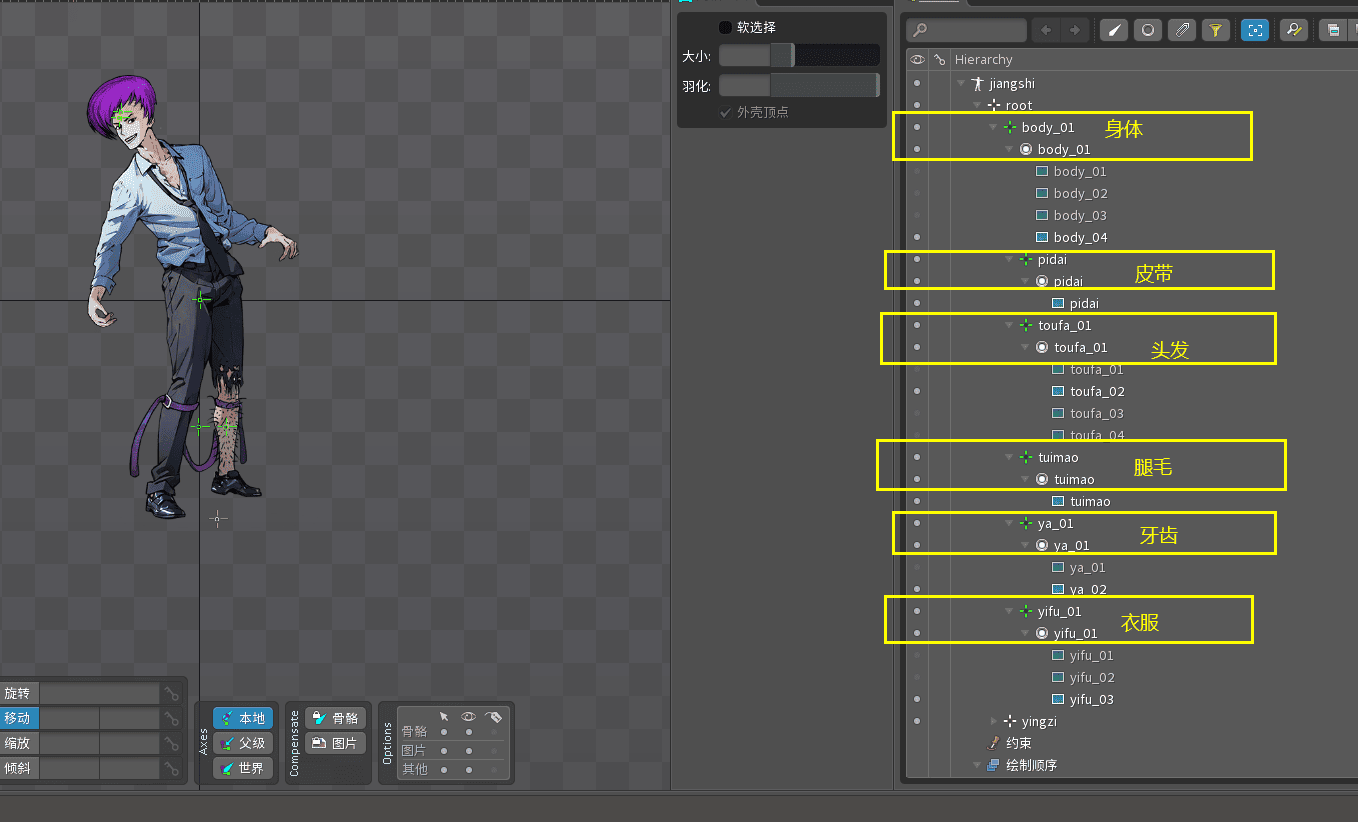Click the yellow funnel filter icon
The image size is (1358, 822).
coord(1215,30)
